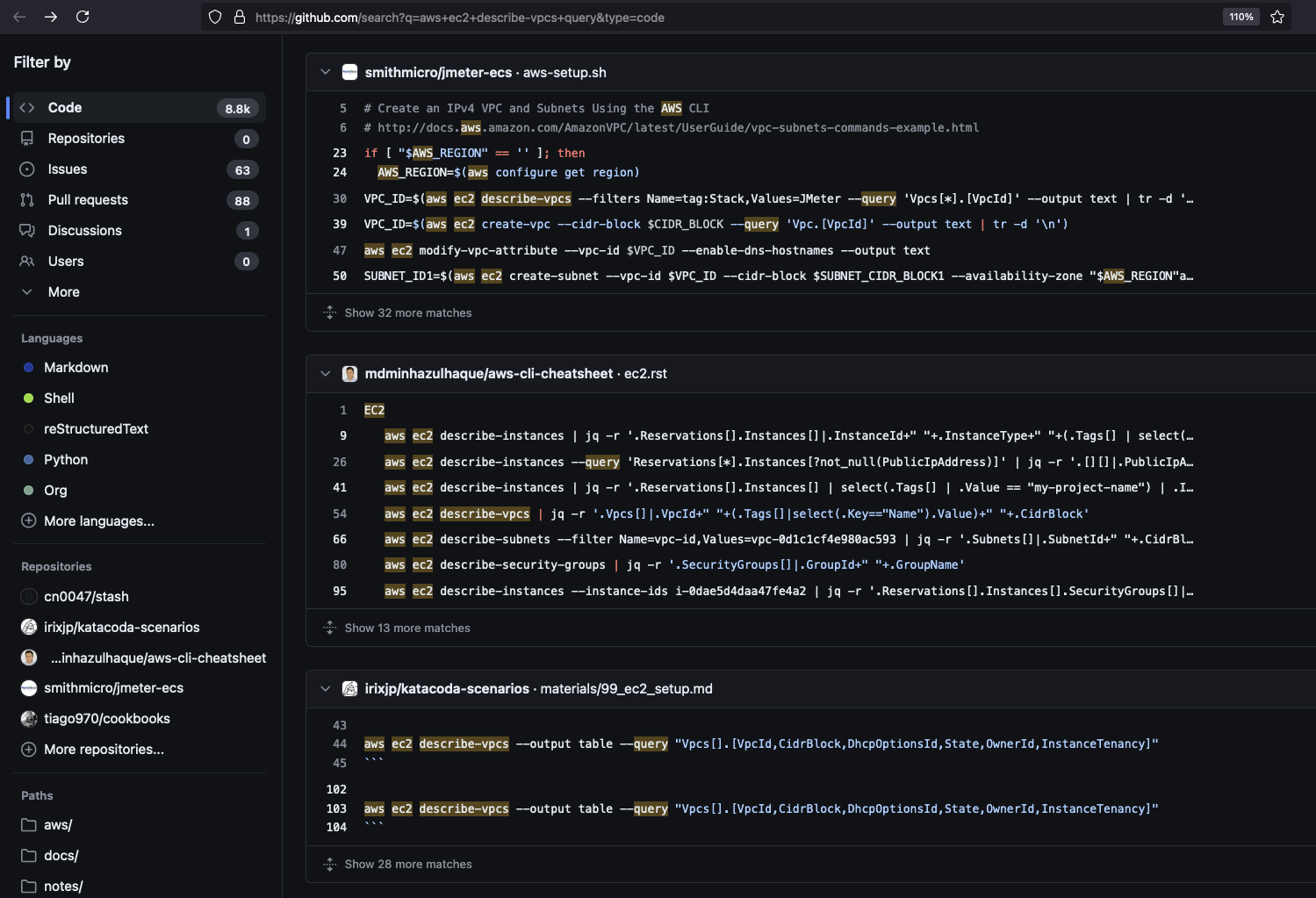Show 32 more matches in aws-setup.sh
The image size is (1316, 898).
407,313
